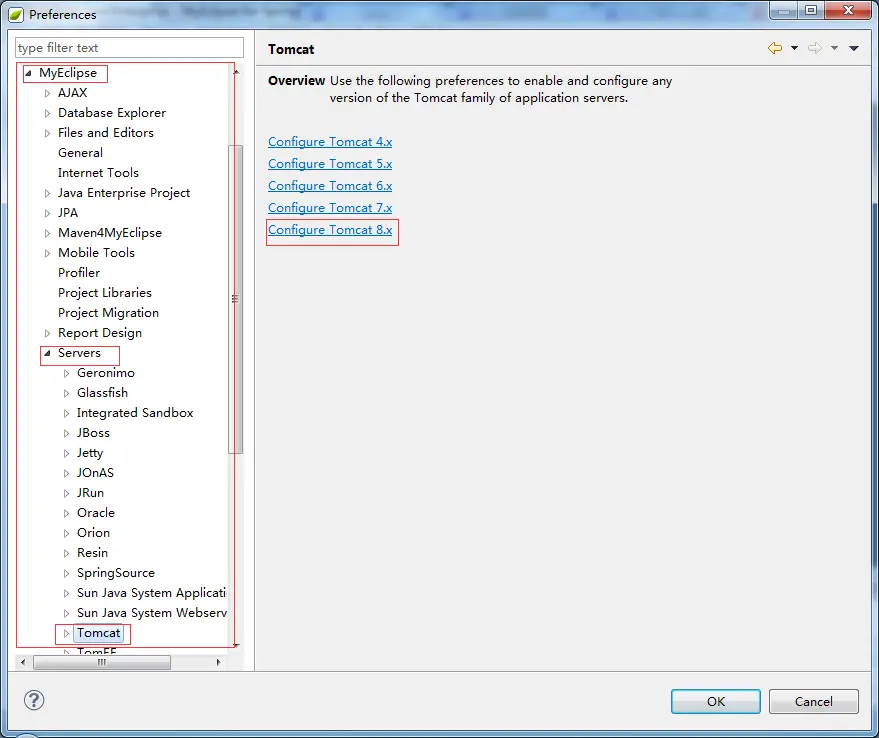Expand the JRun server node
This screenshot has width=879, height=738.
pos(67,493)
